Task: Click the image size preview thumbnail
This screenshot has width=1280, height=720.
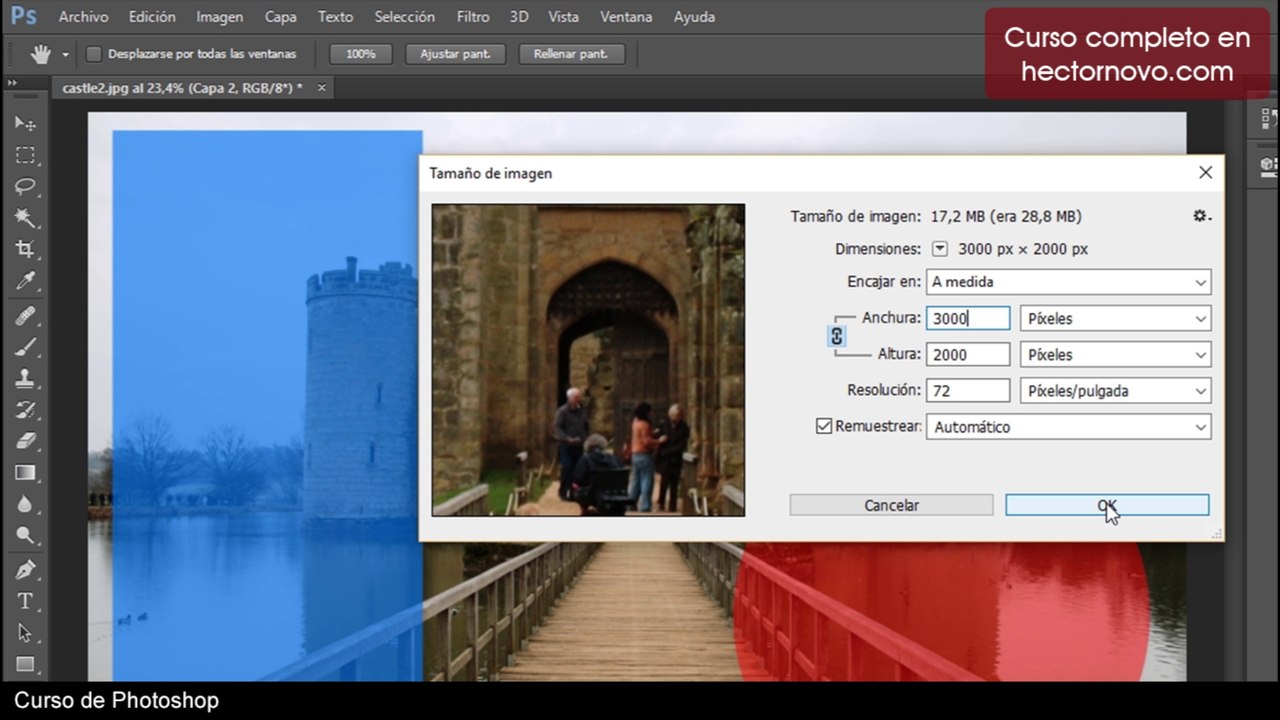Action: [x=588, y=360]
